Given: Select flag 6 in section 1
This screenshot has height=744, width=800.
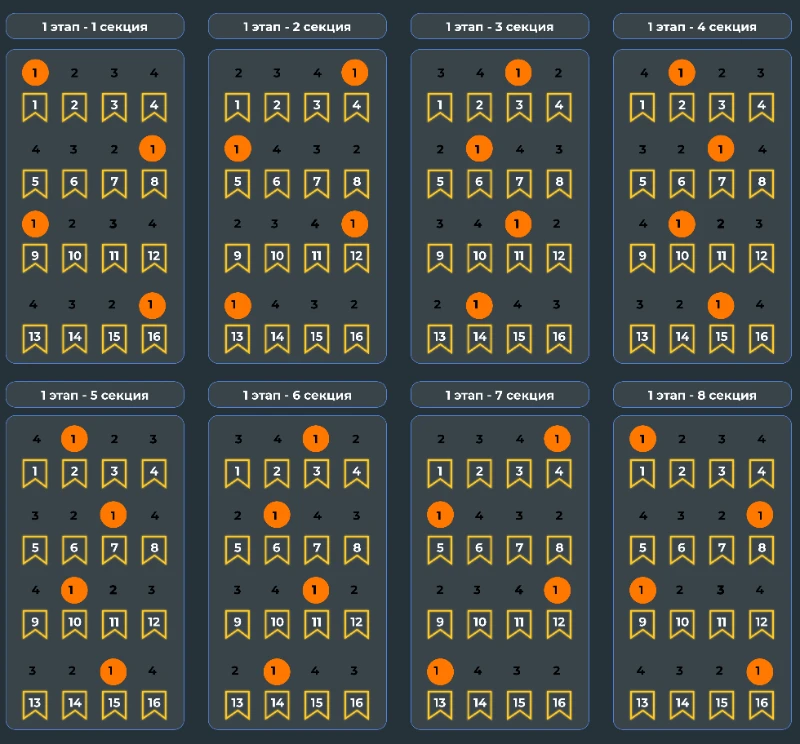Looking at the screenshot, I should coord(74,183).
